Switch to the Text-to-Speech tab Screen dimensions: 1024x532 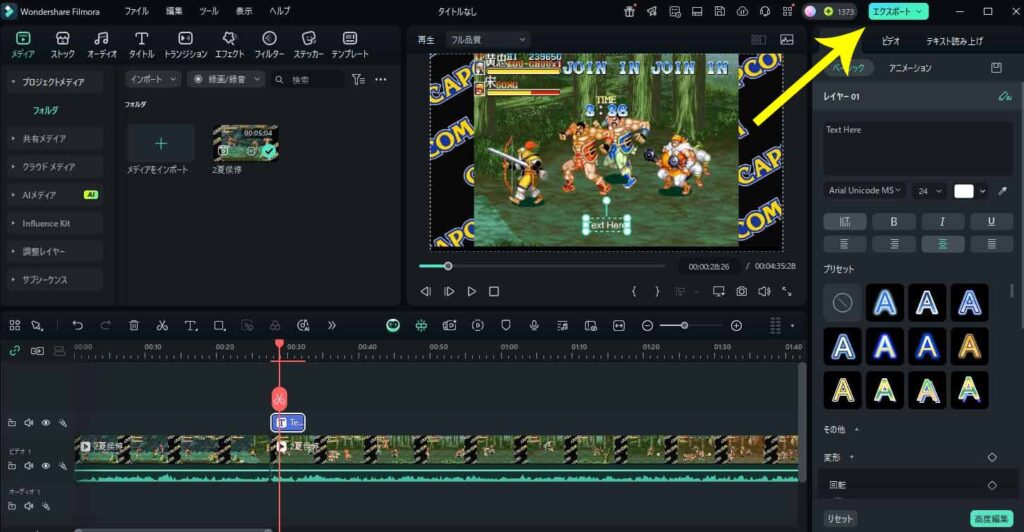coord(954,41)
